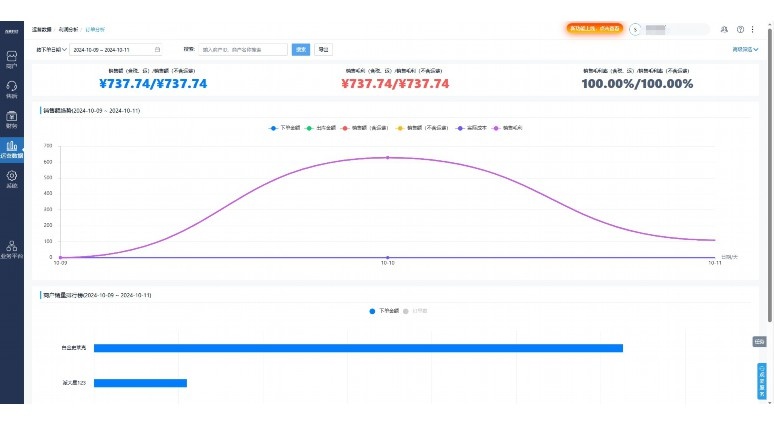This screenshot has width=774, height=425.
Task: Open the help question-mark icon
Action: tap(740, 30)
